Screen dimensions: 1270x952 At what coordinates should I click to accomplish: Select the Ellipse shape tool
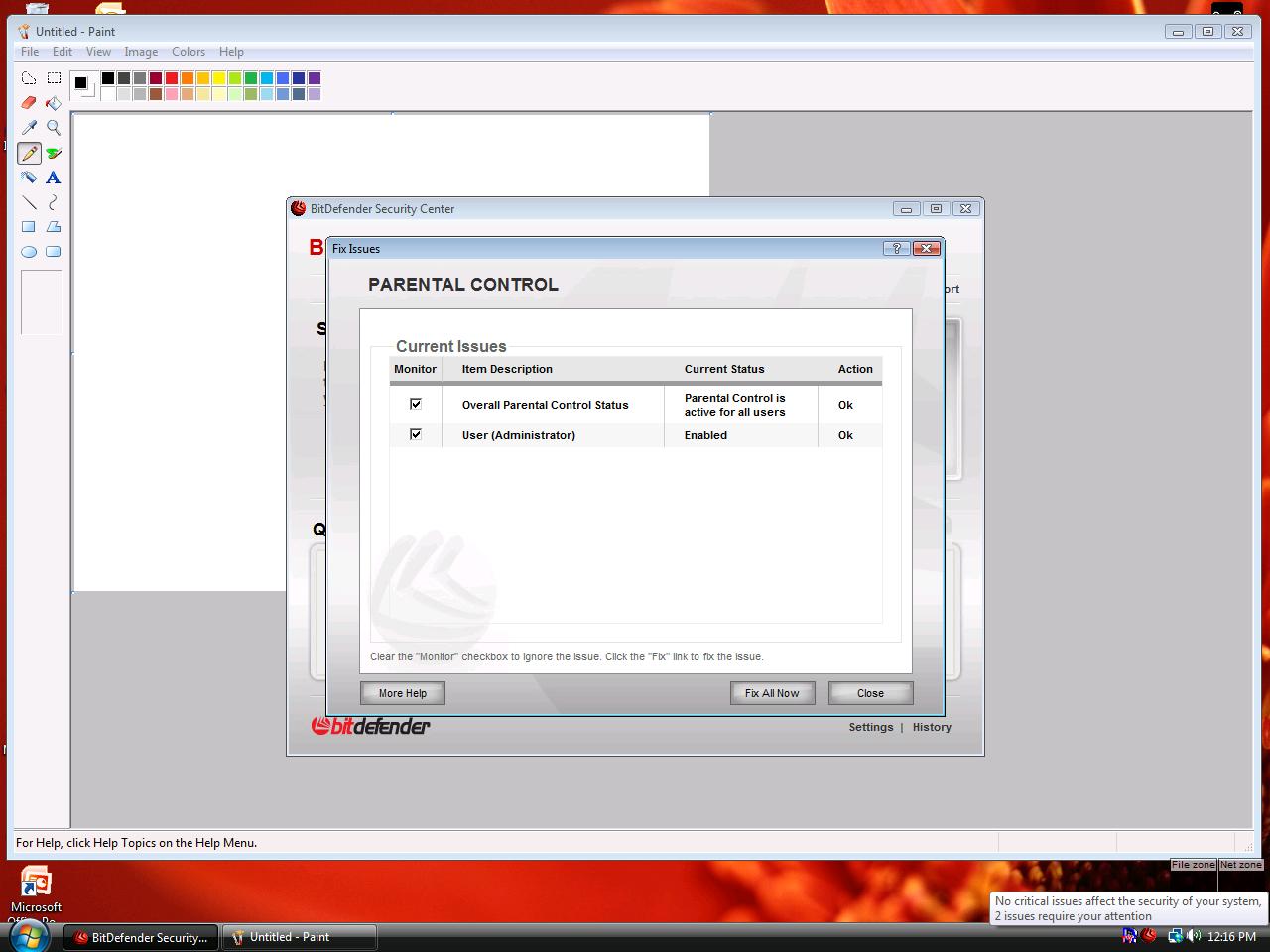(29, 252)
